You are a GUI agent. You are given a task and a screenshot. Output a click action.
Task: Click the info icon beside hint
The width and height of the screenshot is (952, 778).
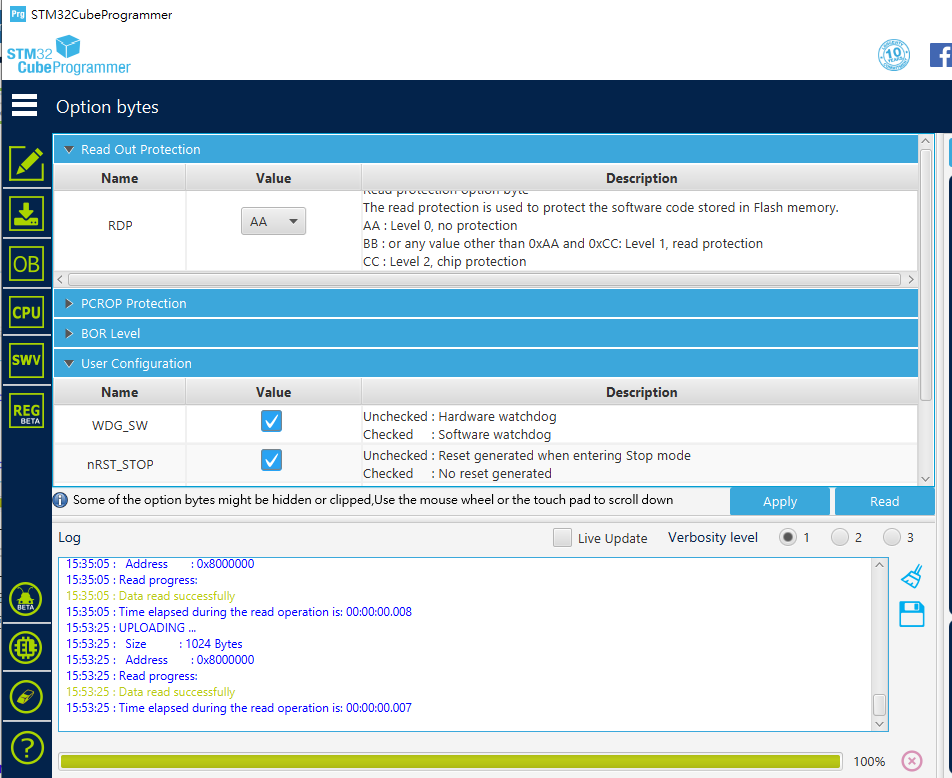(x=60, y=500)
